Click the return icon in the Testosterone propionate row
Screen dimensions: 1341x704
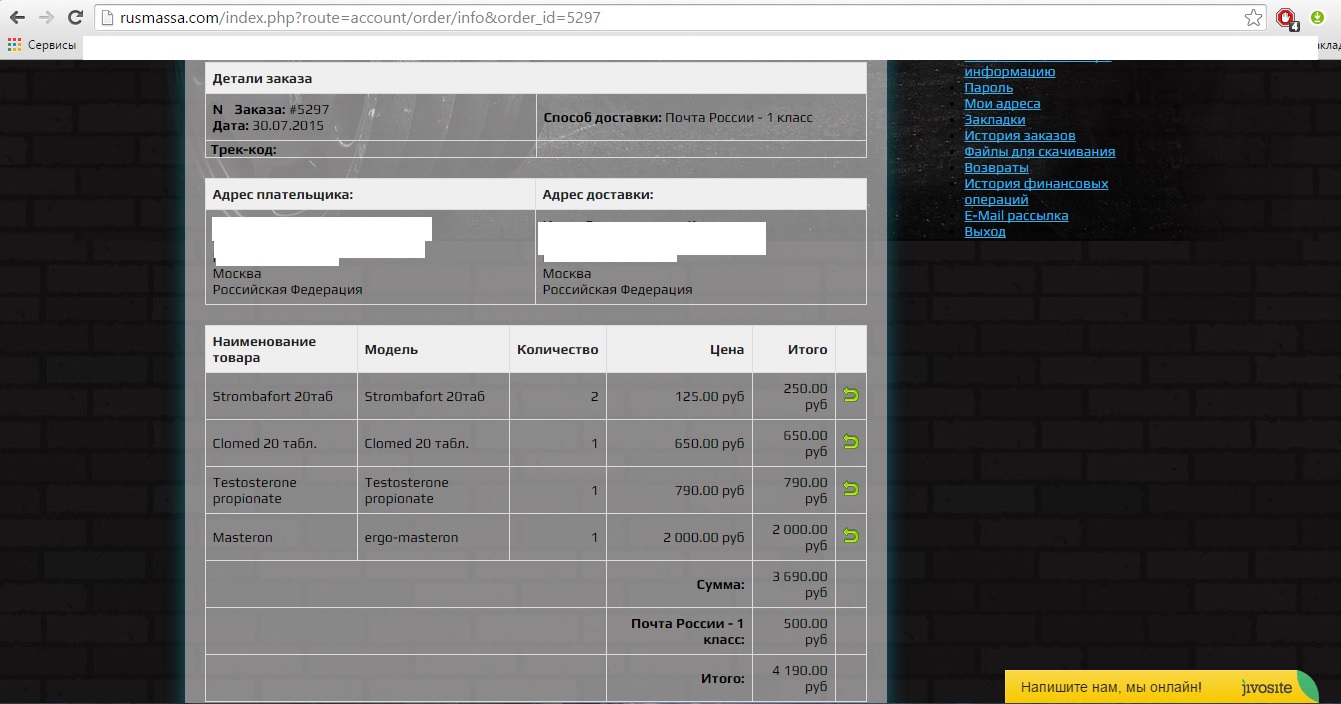pyautogui.click(x=851, y=489)
